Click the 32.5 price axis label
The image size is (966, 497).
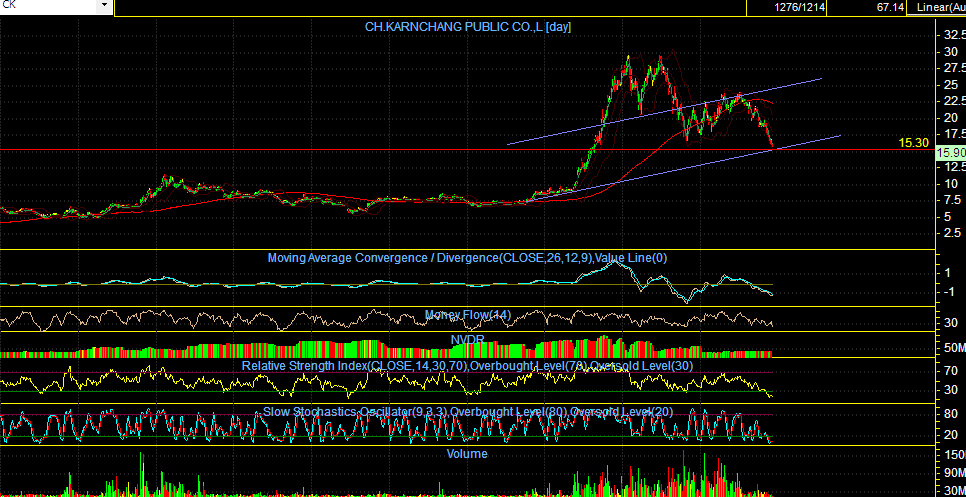tap(954, 35)
